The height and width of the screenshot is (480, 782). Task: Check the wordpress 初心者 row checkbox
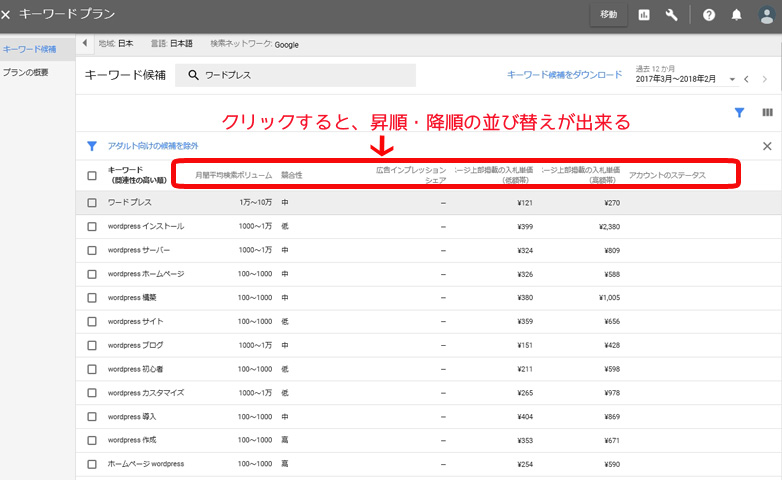point(92,369)
